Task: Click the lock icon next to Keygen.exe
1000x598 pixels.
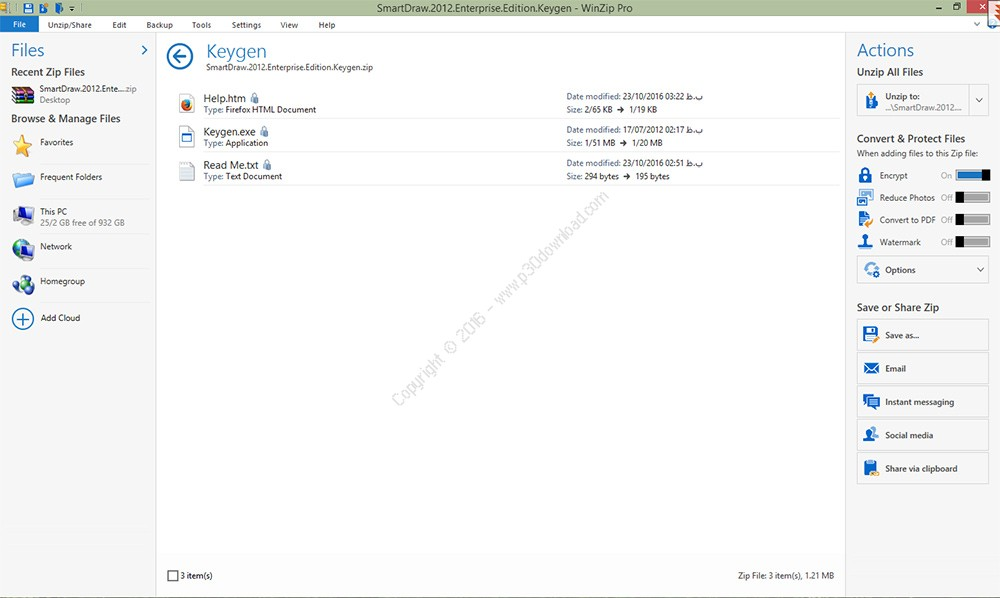Action: (x=264, y=131)
